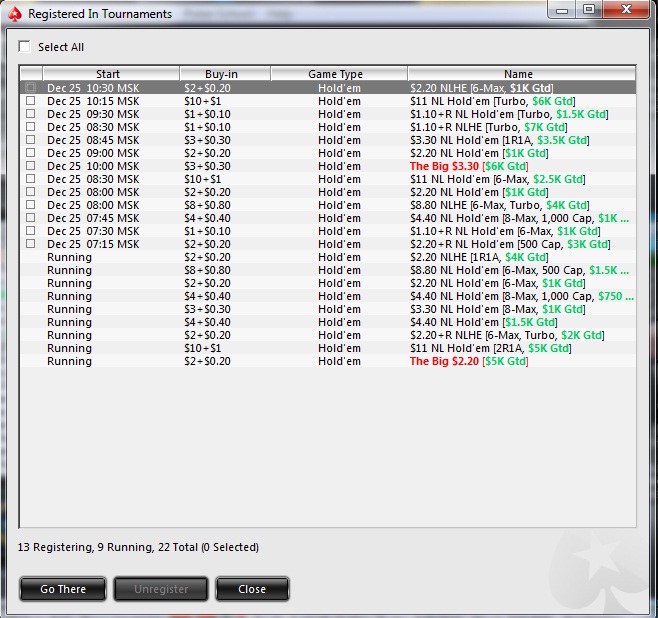Minimize the Registered In Tournaments window
The height and width of the screenshot is (618, 658).
click(x=562, y=10)
